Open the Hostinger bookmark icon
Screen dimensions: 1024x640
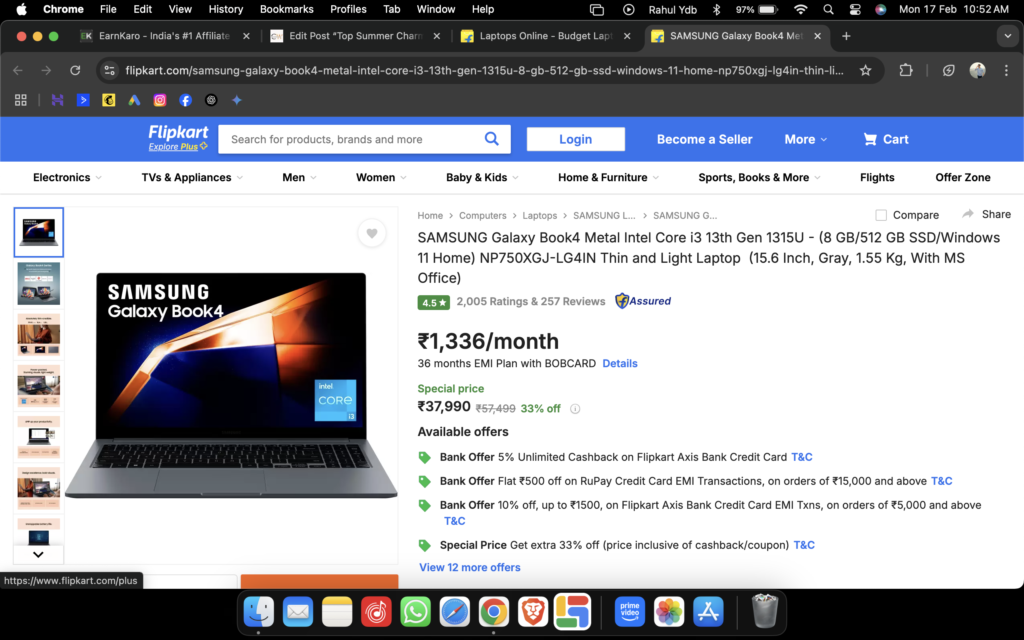point(57,100)
